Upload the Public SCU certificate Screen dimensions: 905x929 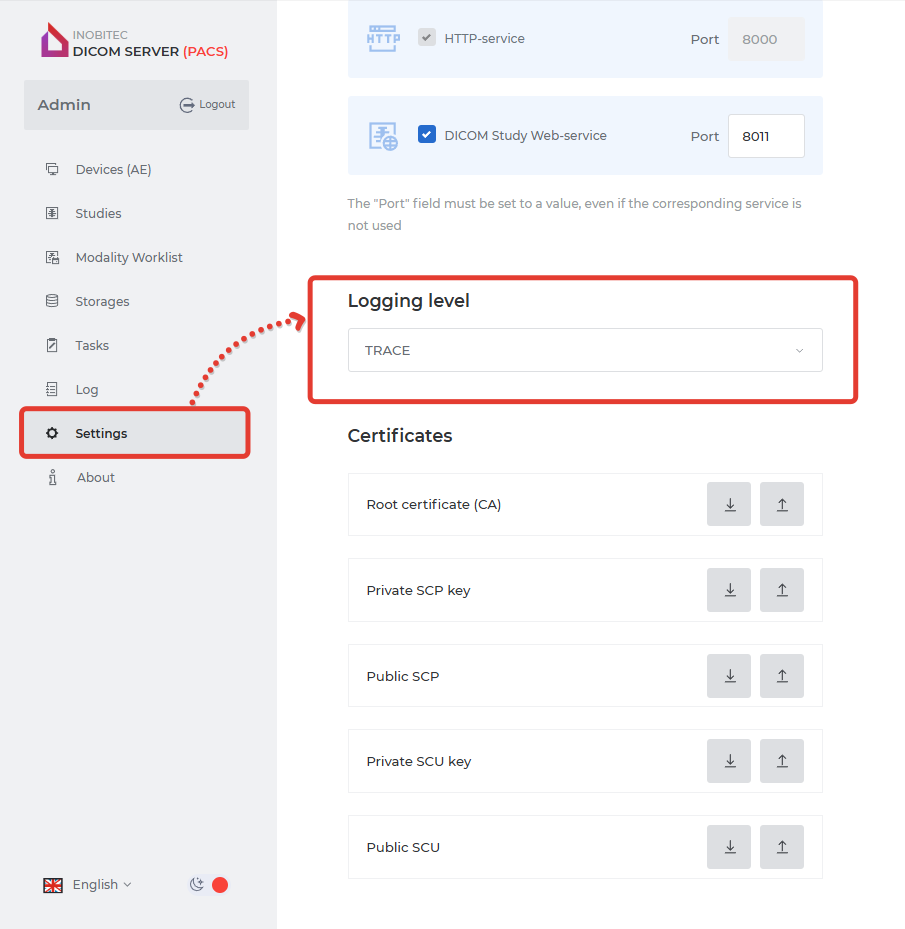(x=781, y=847)
